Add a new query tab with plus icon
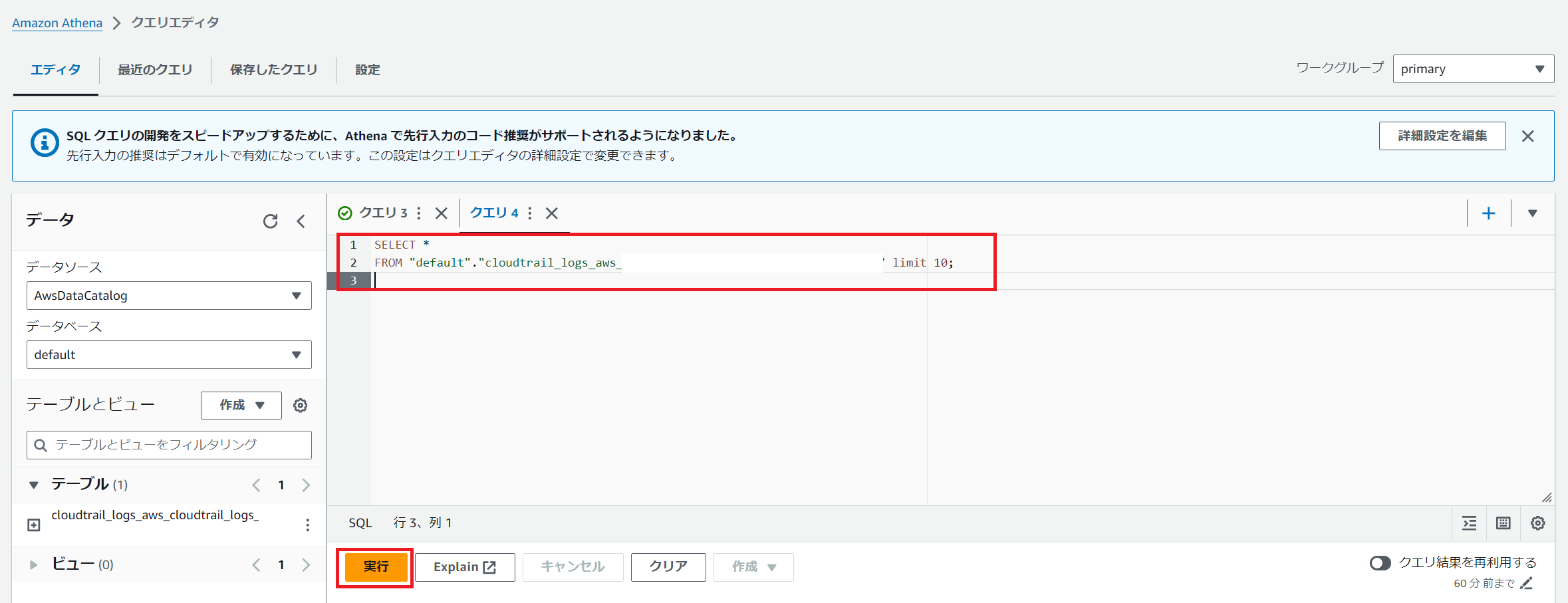Viewport: 1568px width, 603px height. (x=1489, y=213)
